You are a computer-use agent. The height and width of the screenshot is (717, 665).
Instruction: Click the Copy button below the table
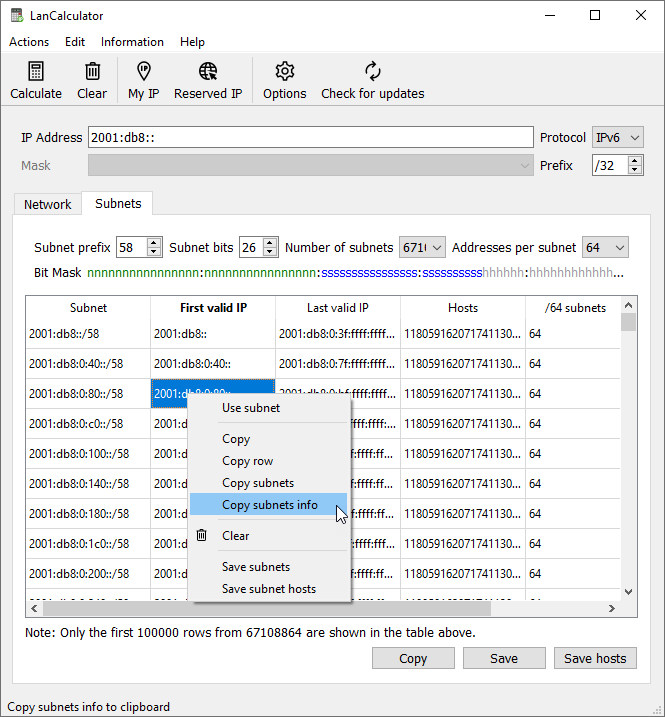coord(413,658)
